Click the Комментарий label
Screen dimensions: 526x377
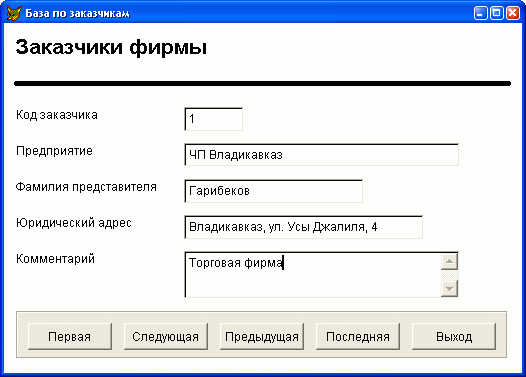point(55,259)
